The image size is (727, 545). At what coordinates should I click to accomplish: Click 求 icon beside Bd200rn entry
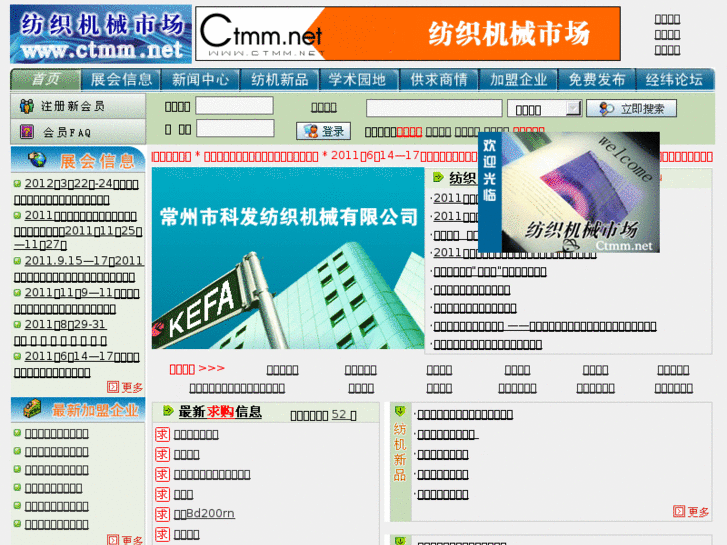point(162,513)
